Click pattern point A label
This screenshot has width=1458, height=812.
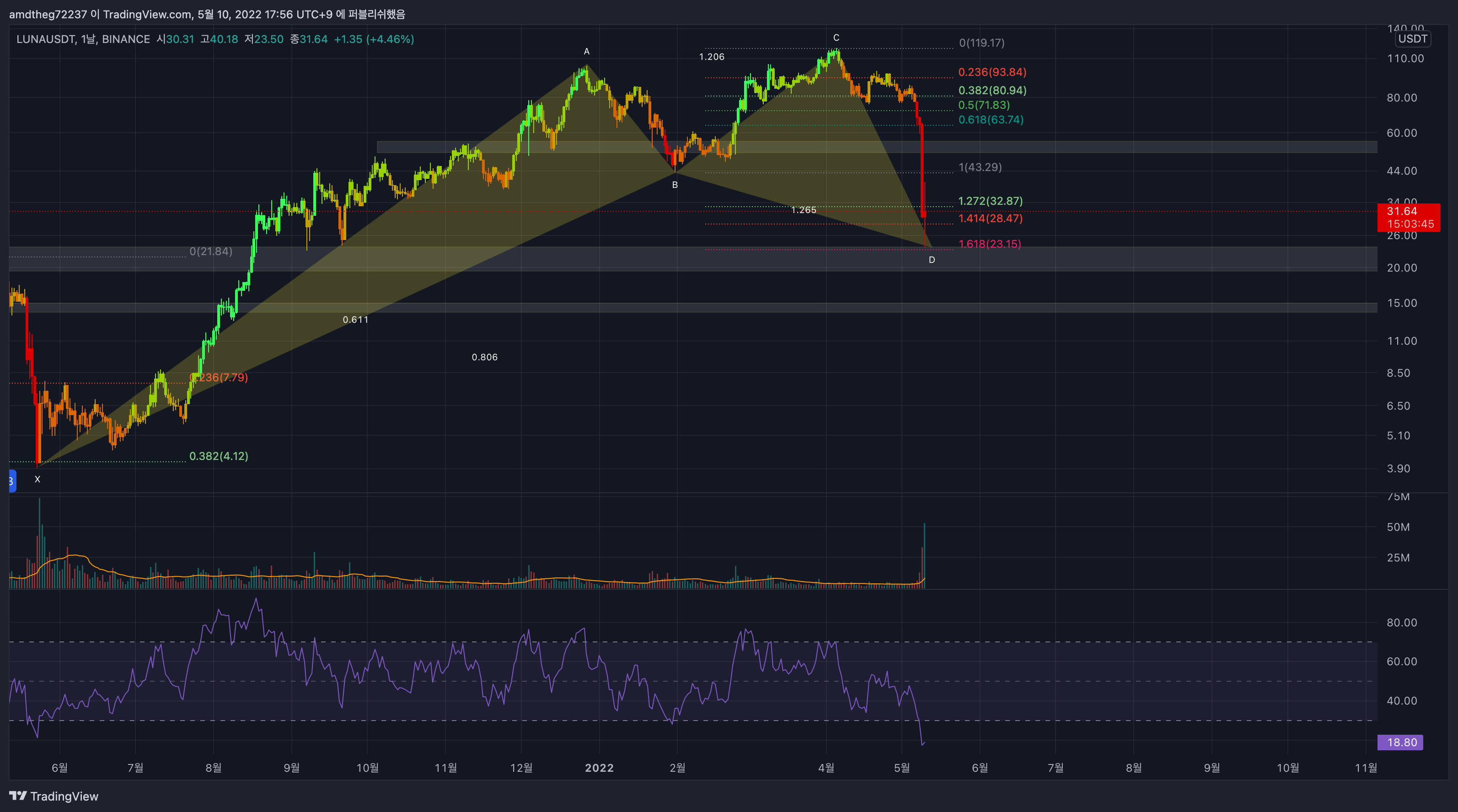coord(586,52)
